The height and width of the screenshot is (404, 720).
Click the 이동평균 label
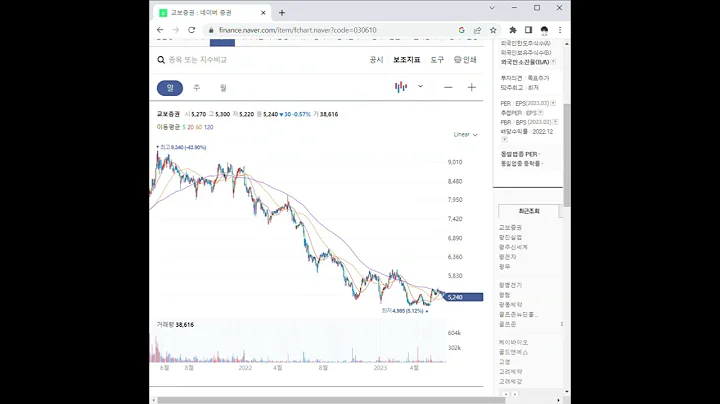(169, 127)
